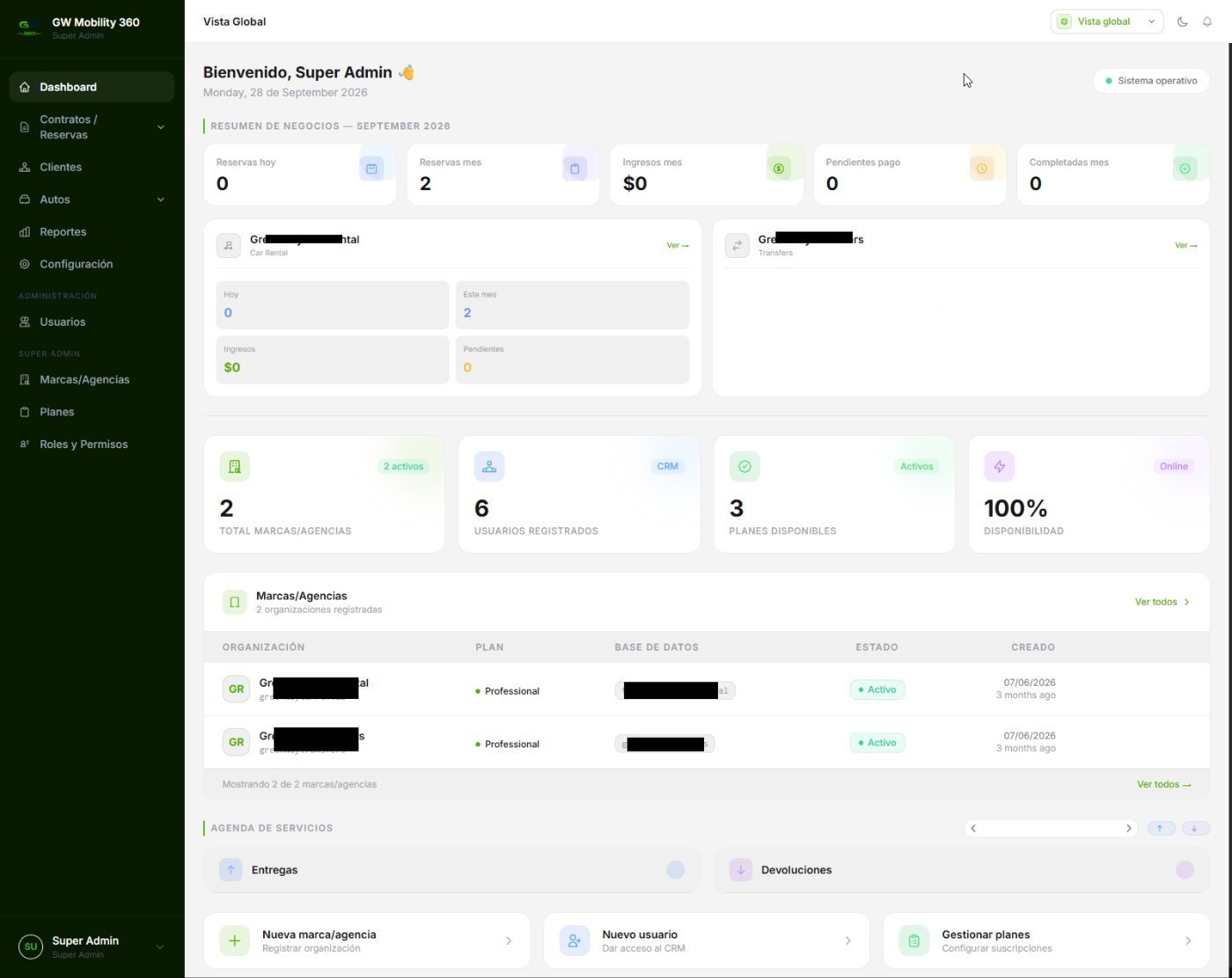Click the Gestionar planes clipboard icon

pos(914,941)
